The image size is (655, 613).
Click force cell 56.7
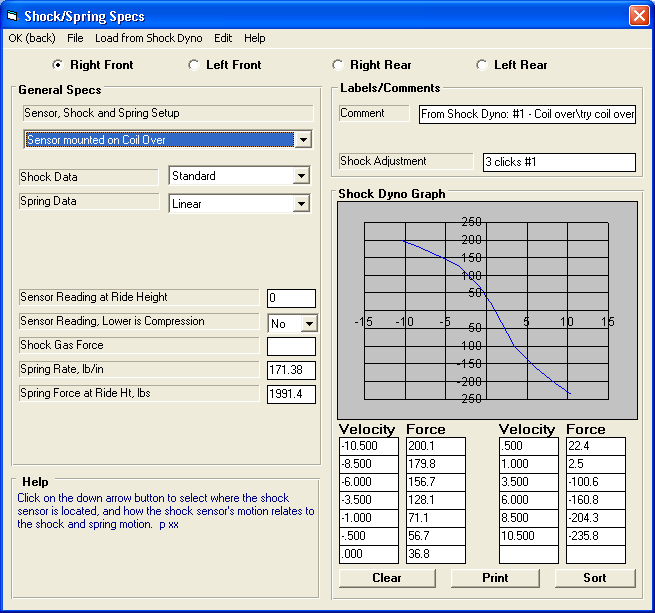pyautogui.click(x=436, y=536)
